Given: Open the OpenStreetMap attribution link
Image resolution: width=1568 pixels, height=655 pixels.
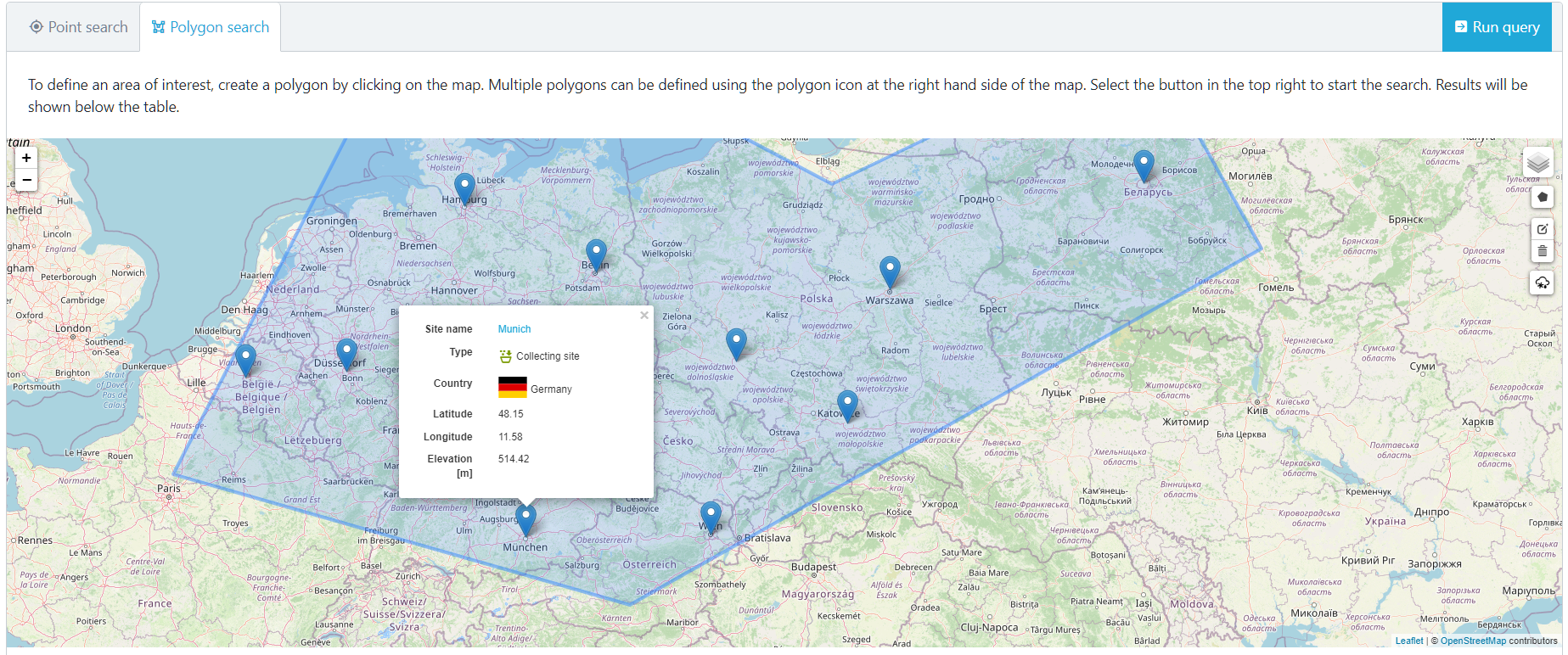Looking at the screenshot, I should click(1473, 641).
